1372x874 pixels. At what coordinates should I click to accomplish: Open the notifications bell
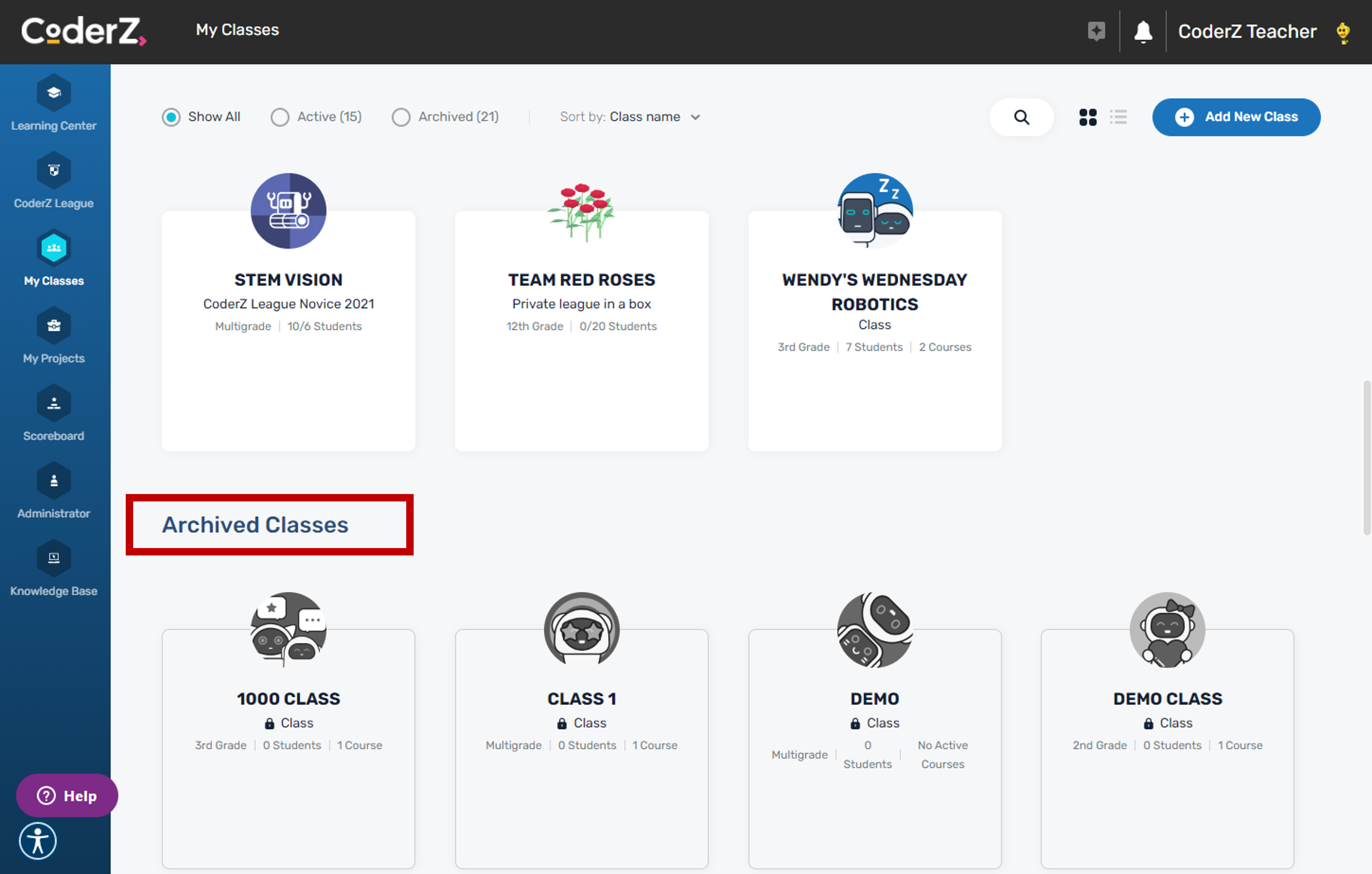(1143, 31)
